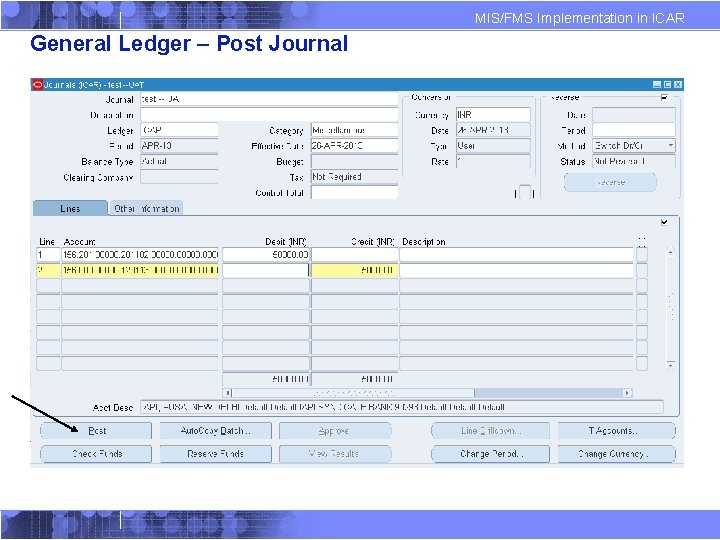Image resolution: width=720 pixels, height=540 pixels.
Task: Click the Post button
Action: pyautogui.click(x=96, y=431)
